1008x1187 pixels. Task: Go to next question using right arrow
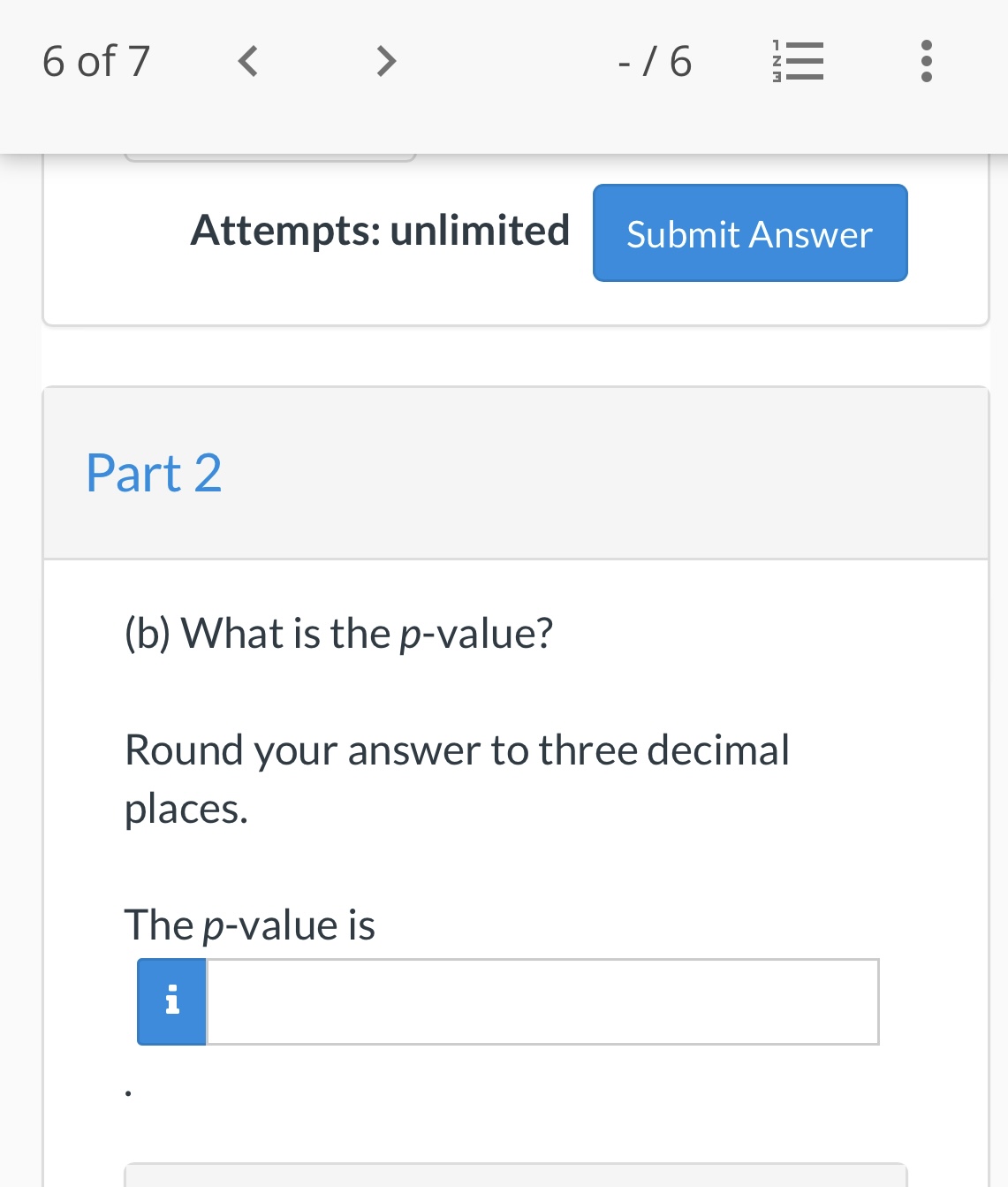tap(385, 61)
